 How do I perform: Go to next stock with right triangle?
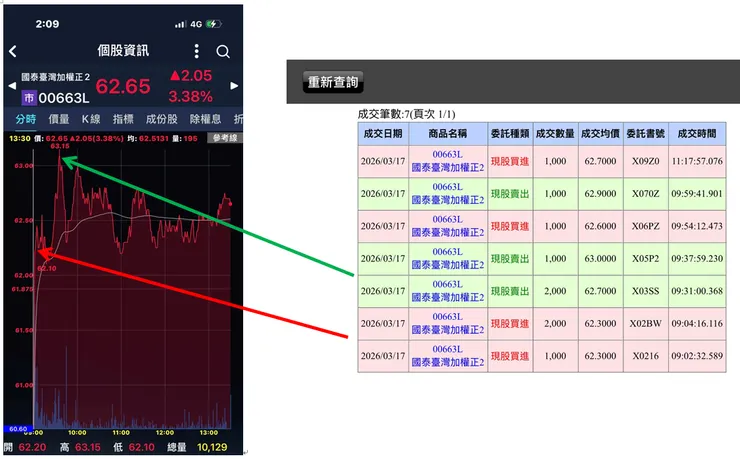click(x=234, y=86)
